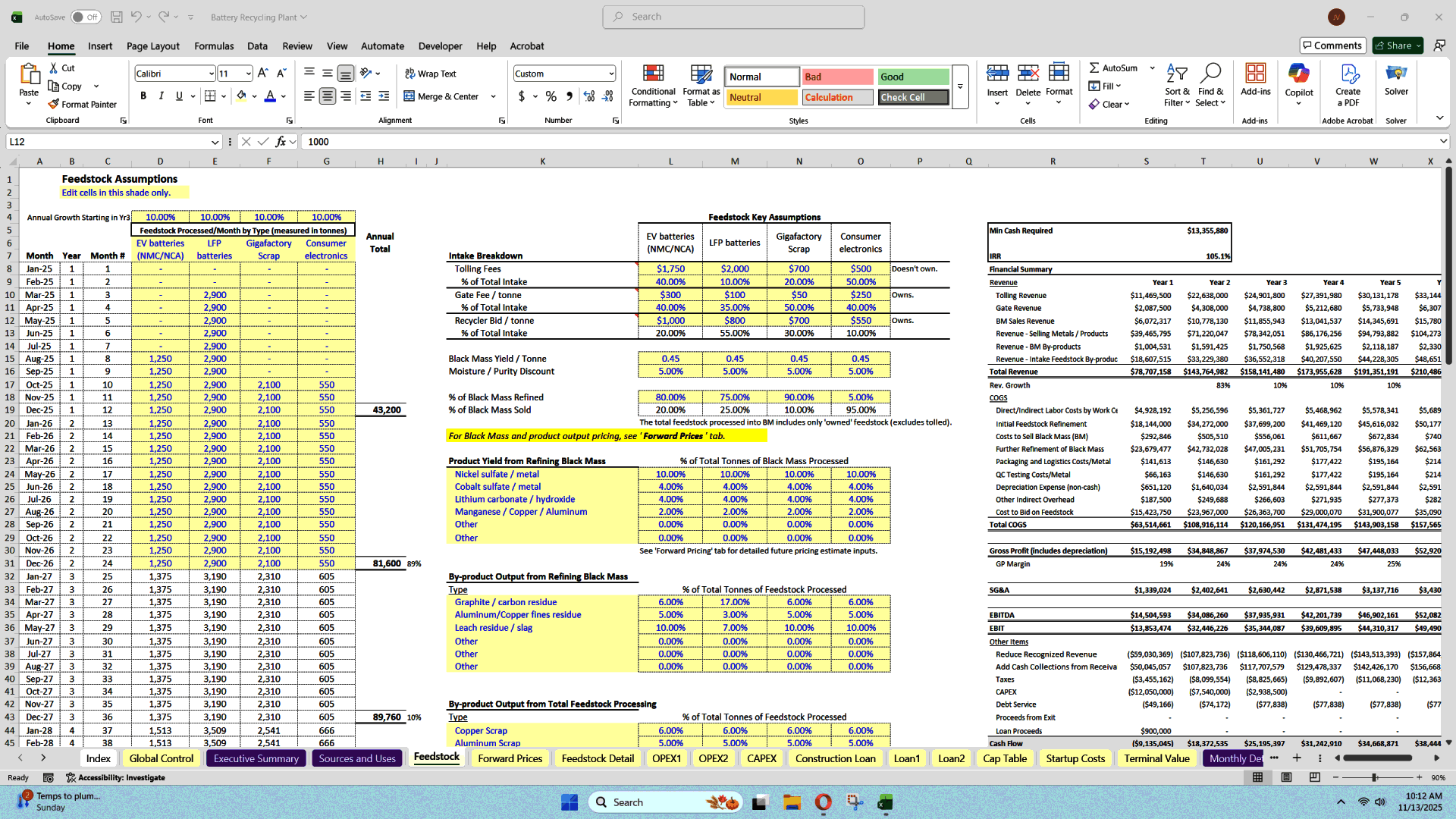Screen dimensions: 1456x819
Task: Open Copilot from the ribbon
Action: point(1299,83)
